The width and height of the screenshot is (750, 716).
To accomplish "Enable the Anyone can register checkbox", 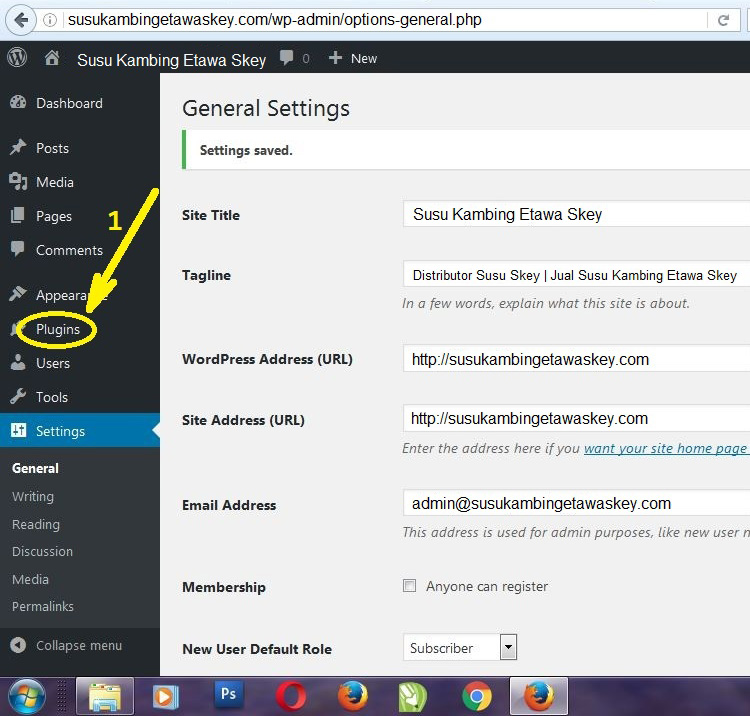I will pos(409,586).
